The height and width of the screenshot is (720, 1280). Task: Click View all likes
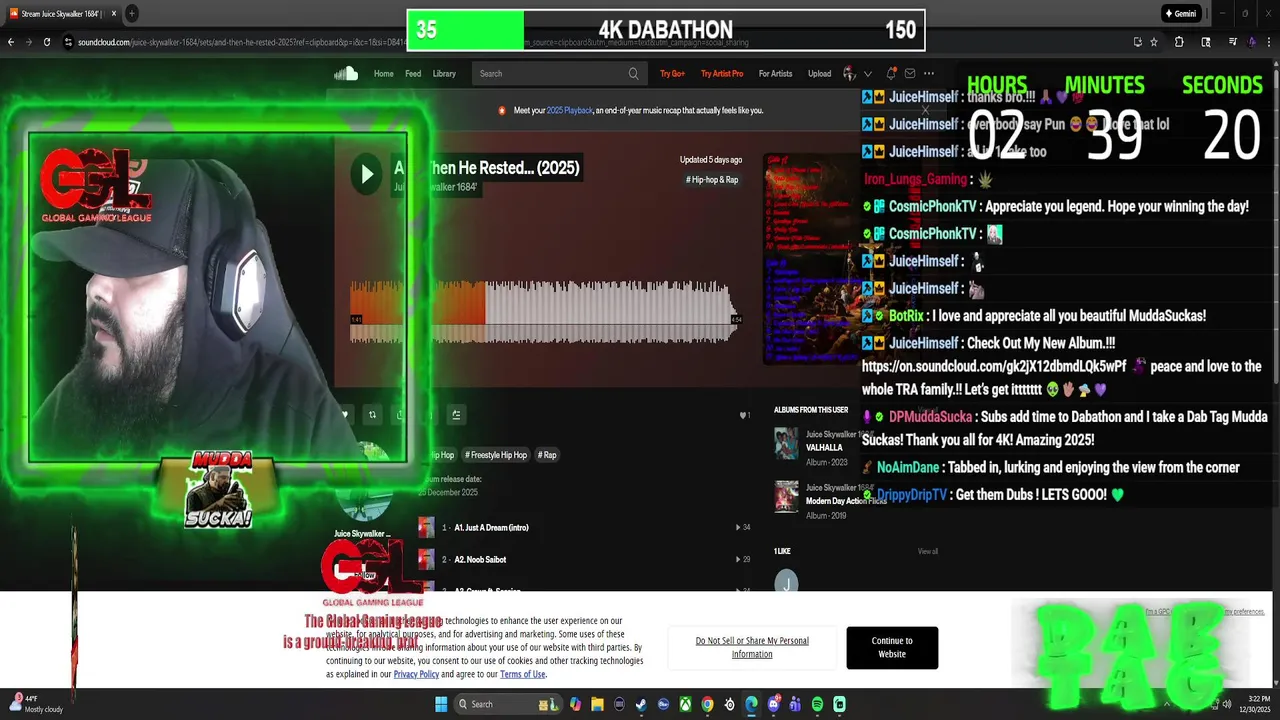click(x=928, y=551)
